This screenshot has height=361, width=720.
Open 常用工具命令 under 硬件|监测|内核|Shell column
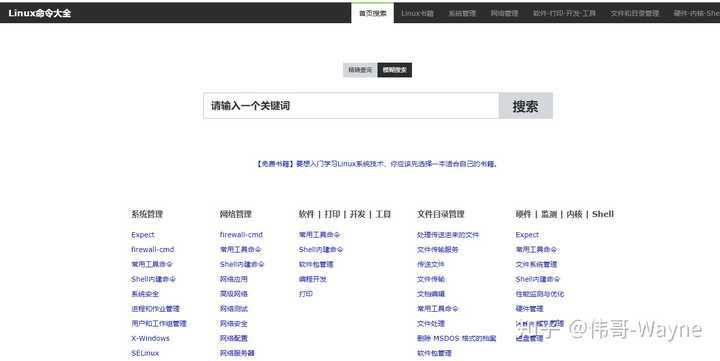(536, 249)
